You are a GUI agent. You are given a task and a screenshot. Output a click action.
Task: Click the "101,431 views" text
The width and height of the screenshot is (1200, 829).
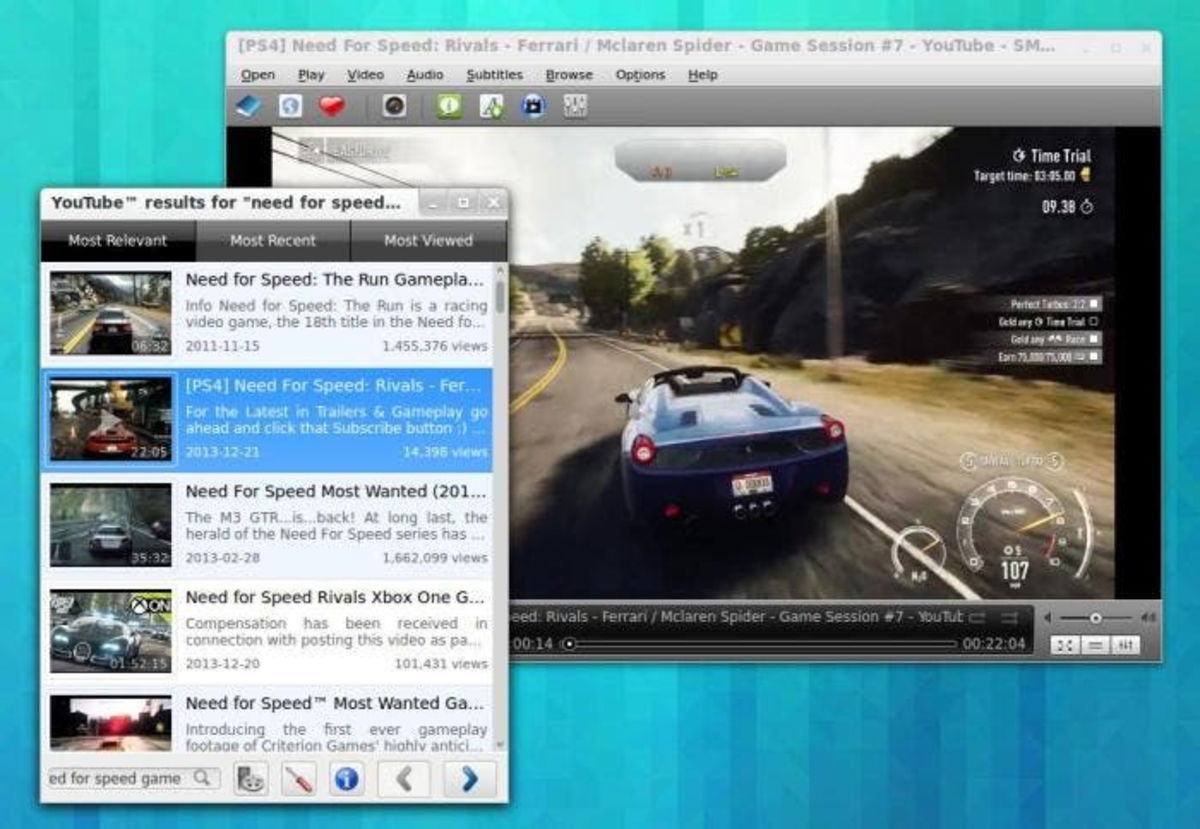[x=441, y=664]
